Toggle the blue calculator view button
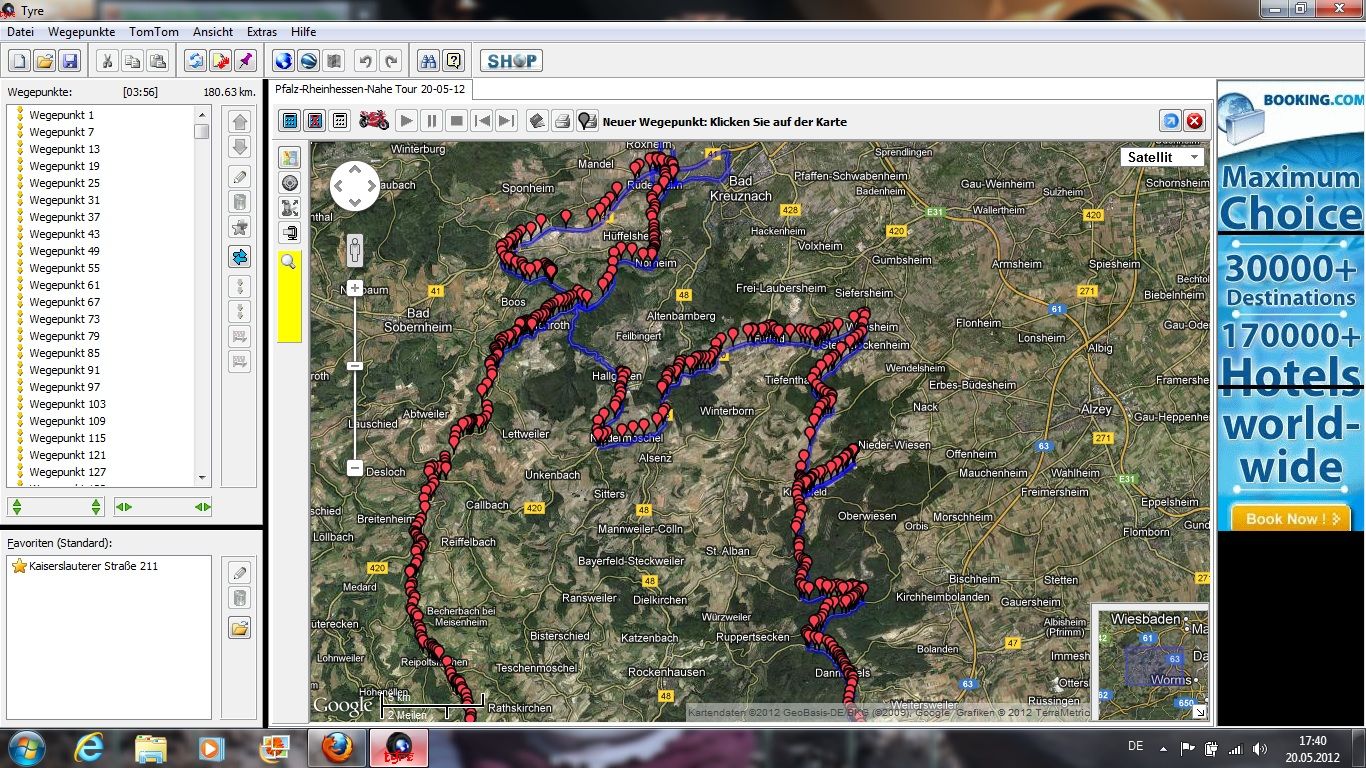 tap(290, 121)
